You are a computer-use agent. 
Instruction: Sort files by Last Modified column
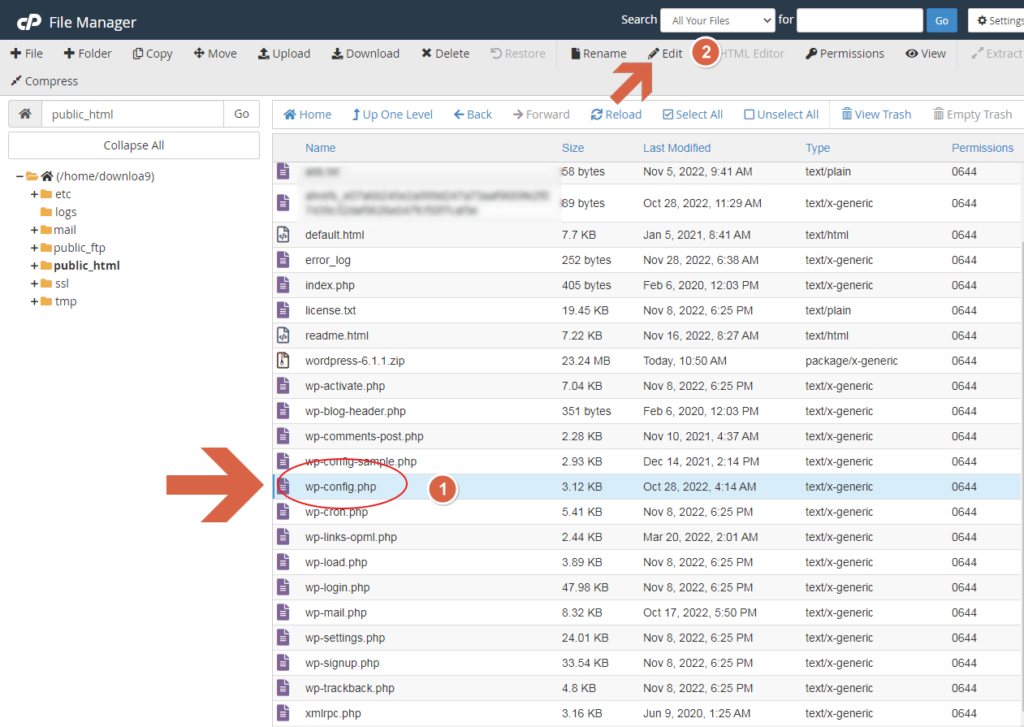[x=677, y=148]
